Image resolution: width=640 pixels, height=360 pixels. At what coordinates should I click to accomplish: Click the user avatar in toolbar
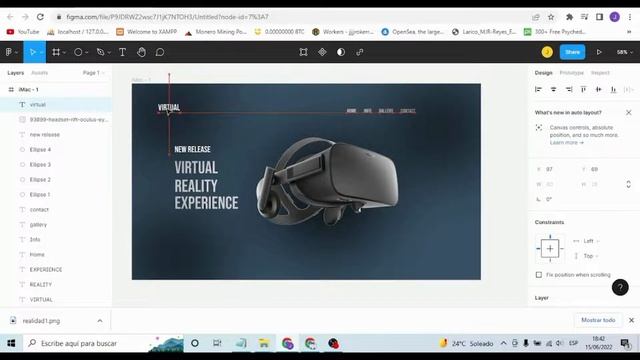(547, 52)
